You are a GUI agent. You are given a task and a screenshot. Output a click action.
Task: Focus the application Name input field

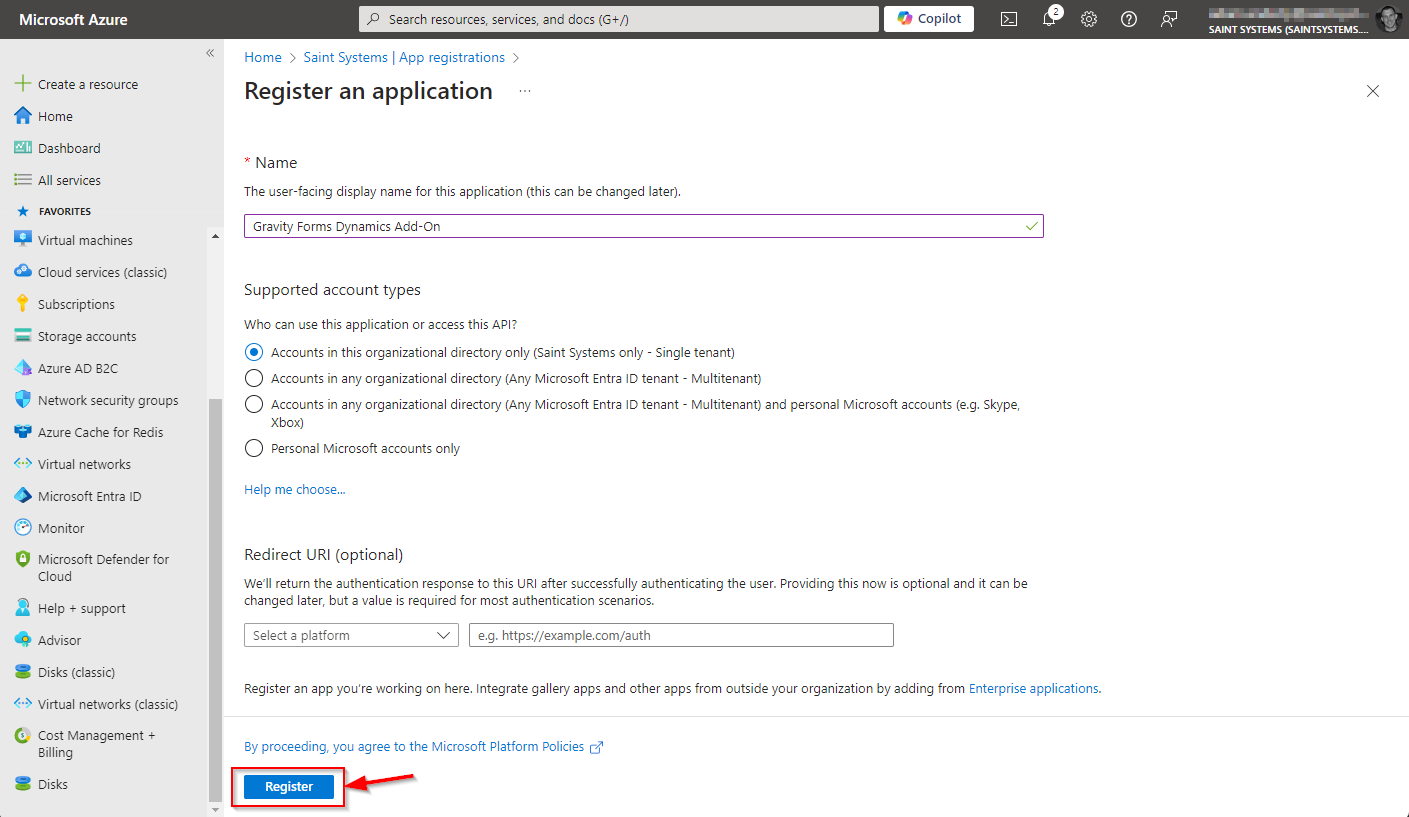(643, 226)
